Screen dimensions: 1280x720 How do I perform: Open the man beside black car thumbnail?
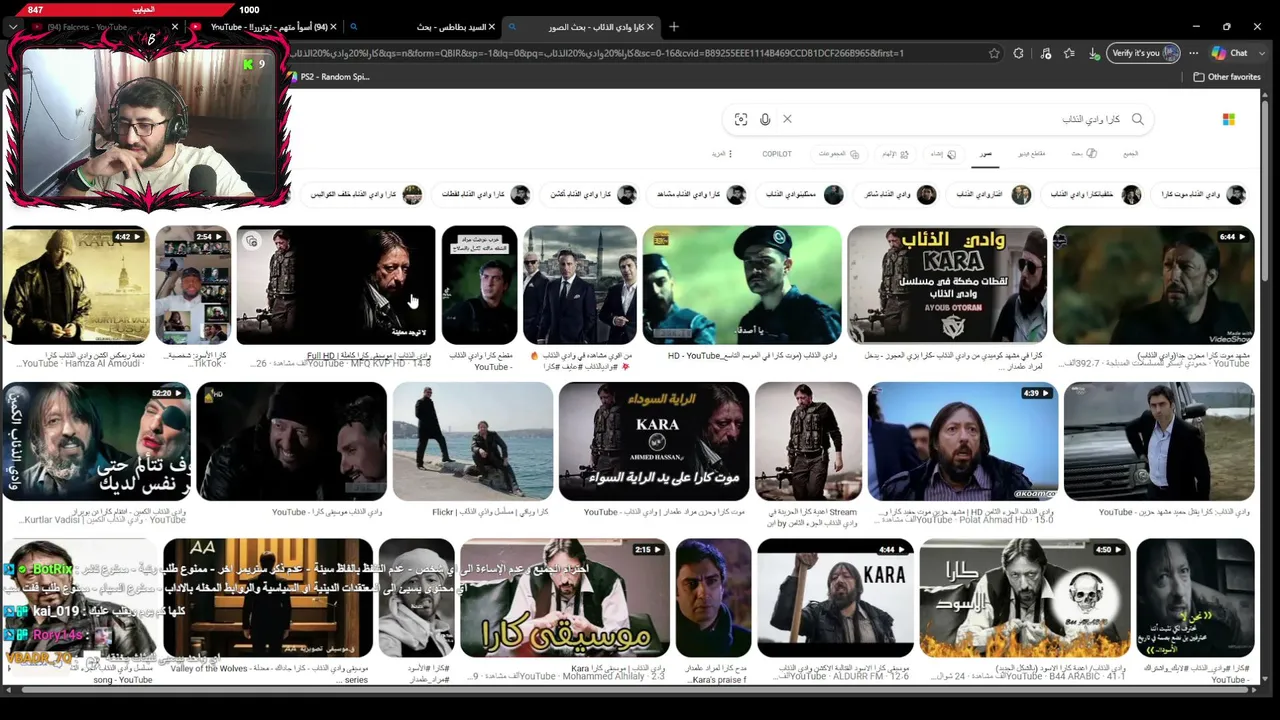tap(1159, 441)
